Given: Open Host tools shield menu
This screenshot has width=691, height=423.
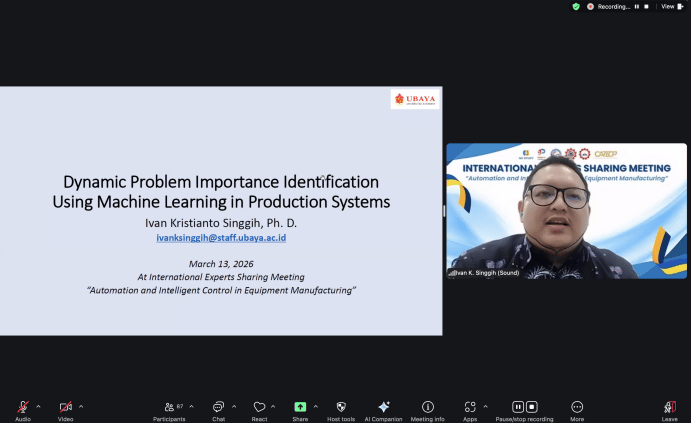Looking at the screenshot, I should coord(341,411).
